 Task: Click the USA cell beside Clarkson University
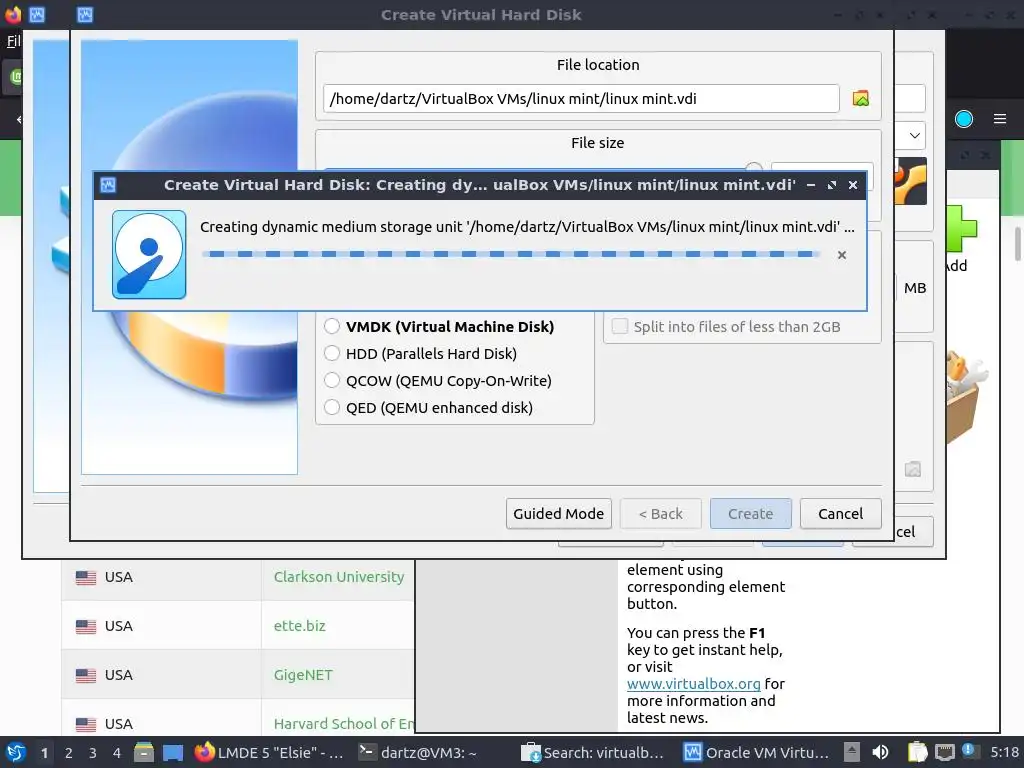click(161, 577)
